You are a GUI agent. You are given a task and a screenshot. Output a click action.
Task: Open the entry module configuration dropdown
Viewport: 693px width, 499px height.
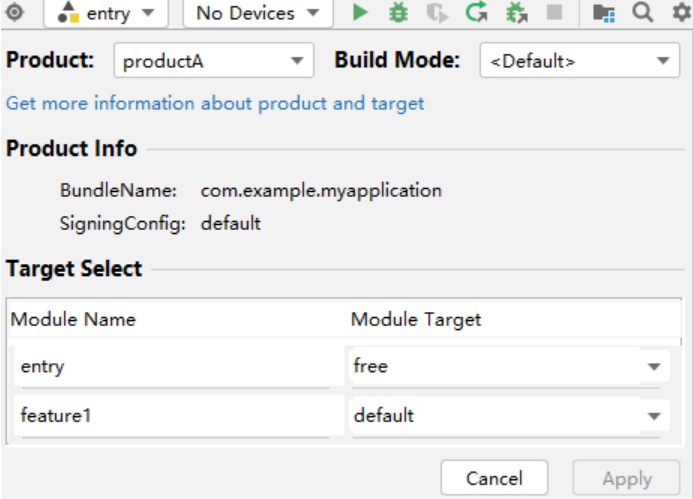(x=106, y=13)
